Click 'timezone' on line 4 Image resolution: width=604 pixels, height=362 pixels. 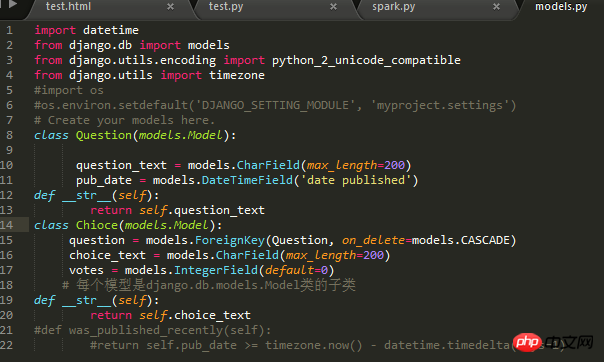(237, 75)
